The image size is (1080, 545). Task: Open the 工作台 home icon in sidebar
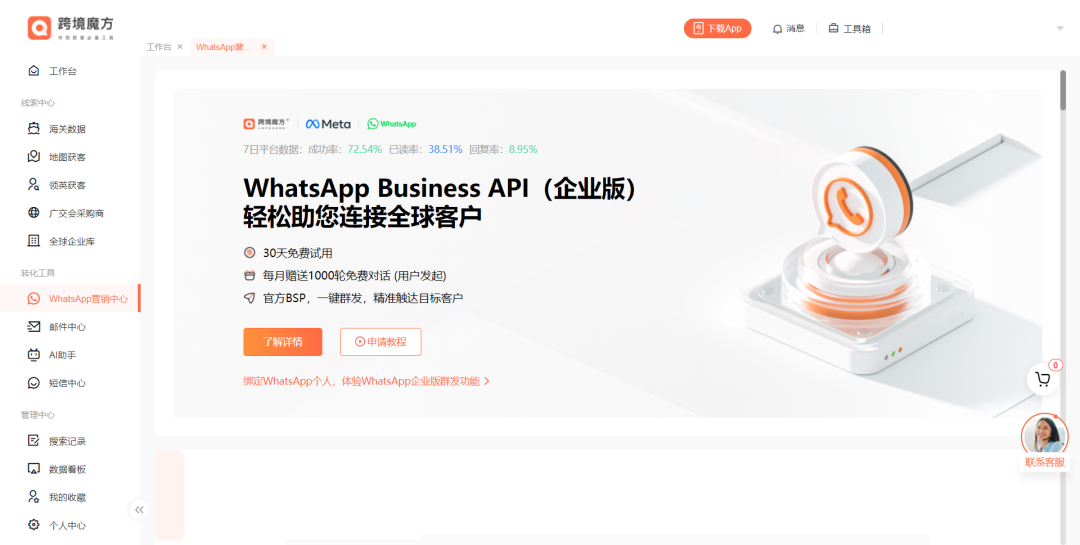click(34, 70)
